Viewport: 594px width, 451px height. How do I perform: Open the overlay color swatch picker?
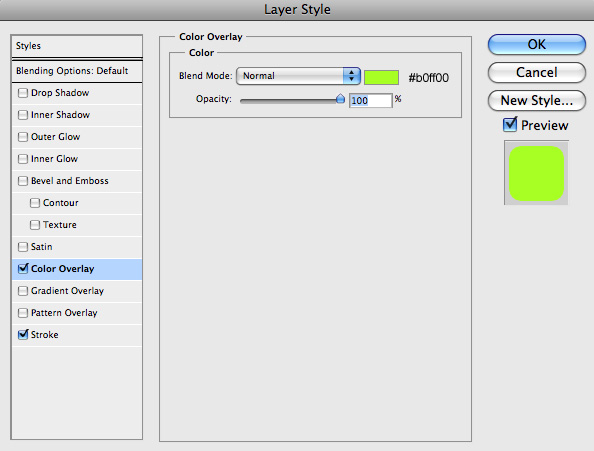381,77
